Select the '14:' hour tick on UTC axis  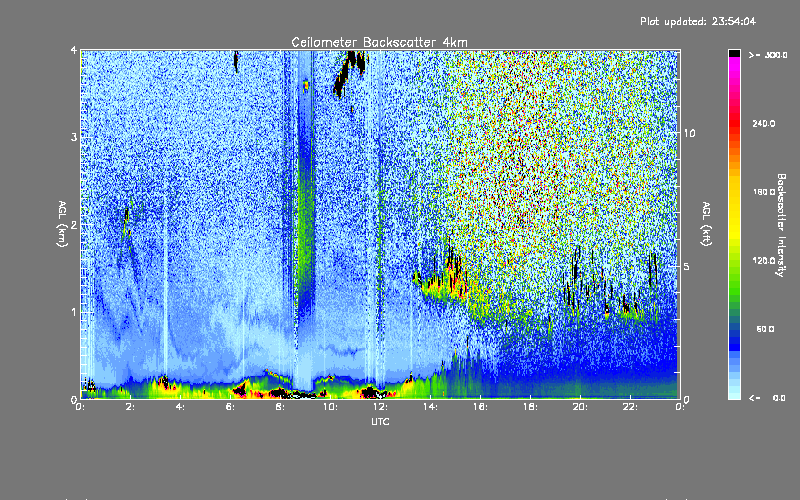coord(430,407)
